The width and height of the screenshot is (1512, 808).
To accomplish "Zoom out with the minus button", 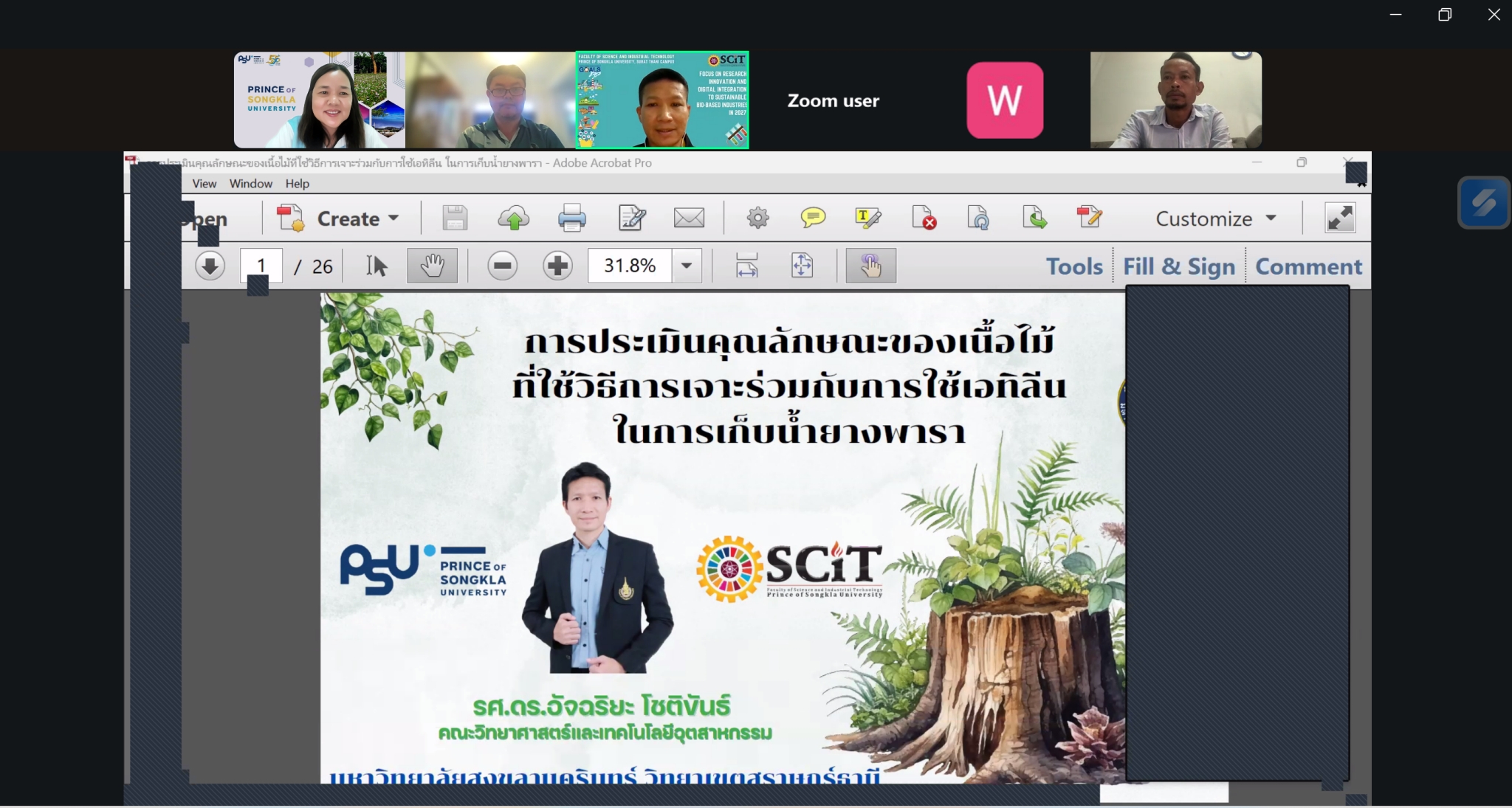I will (x=503, y=266).
